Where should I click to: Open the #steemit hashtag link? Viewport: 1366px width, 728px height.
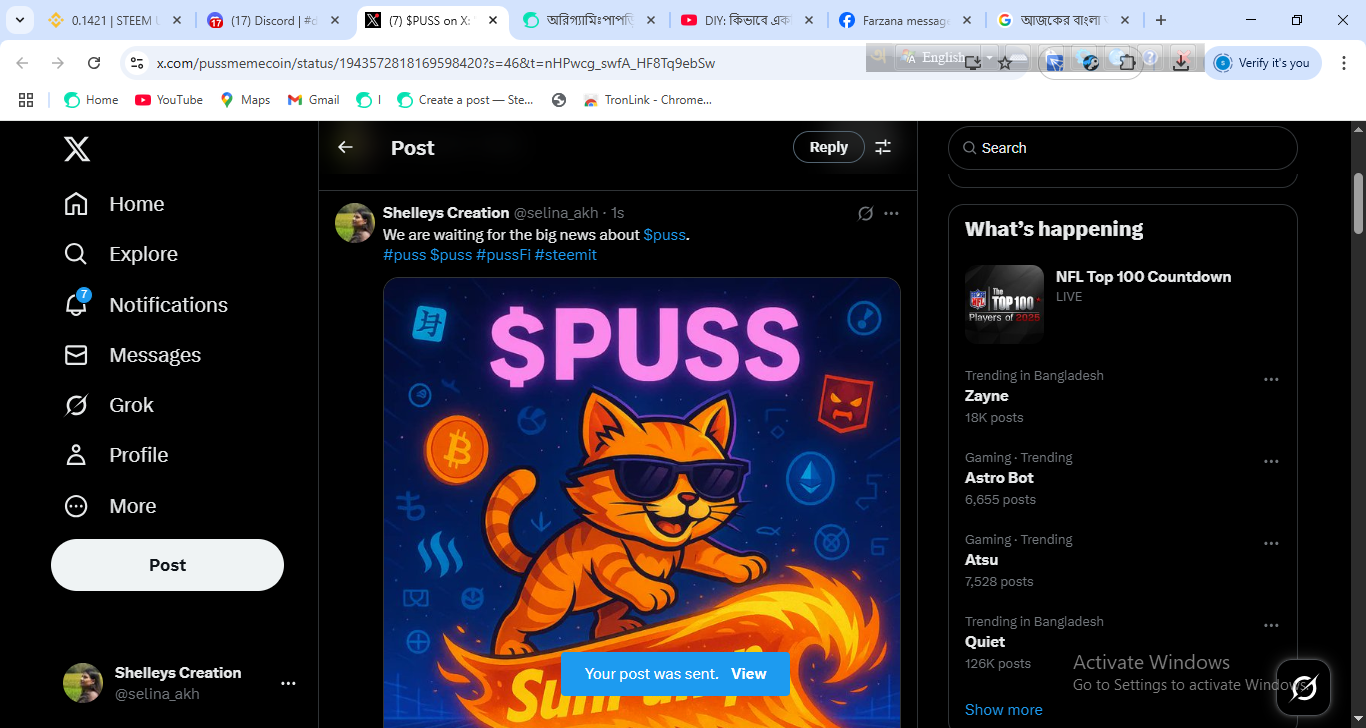566,255
